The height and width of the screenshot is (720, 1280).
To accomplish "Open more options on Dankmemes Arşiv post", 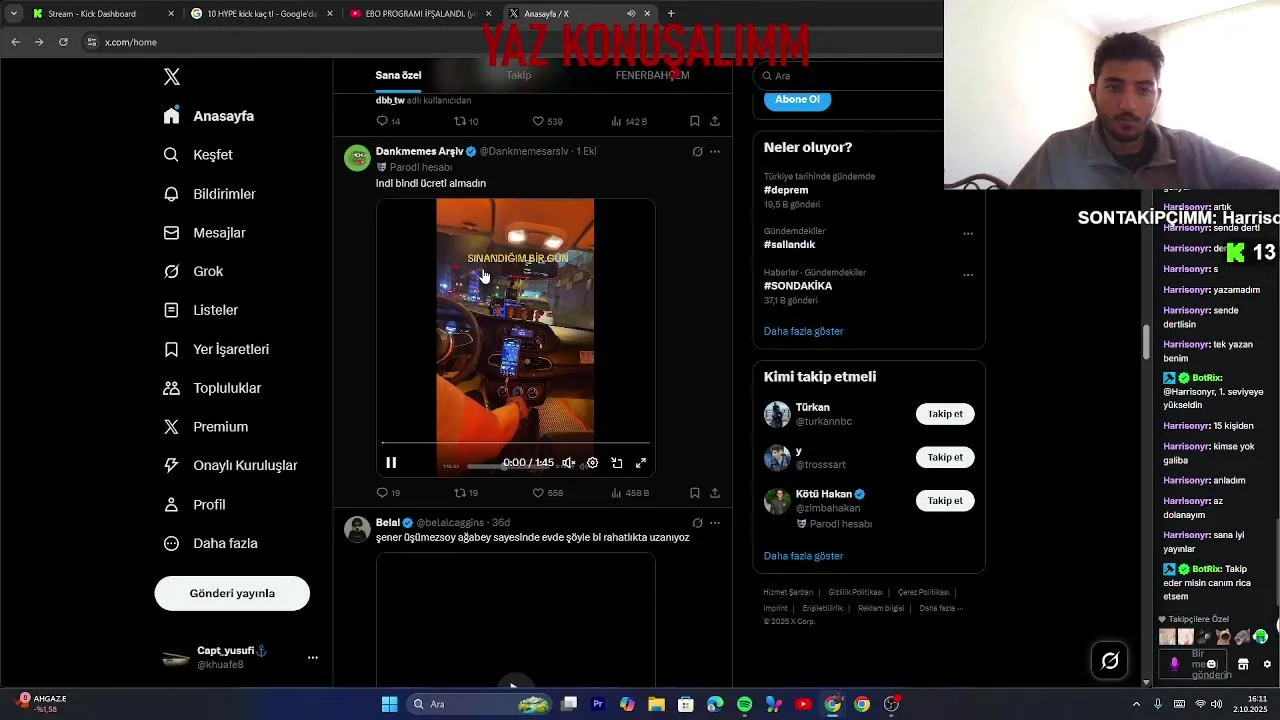I will 714,152.
